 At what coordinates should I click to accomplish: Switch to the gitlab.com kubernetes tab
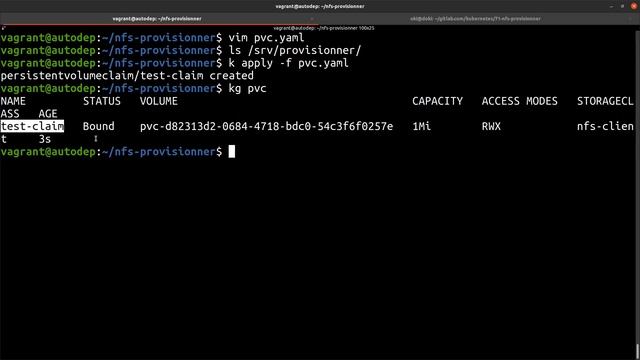pos(476,19)
